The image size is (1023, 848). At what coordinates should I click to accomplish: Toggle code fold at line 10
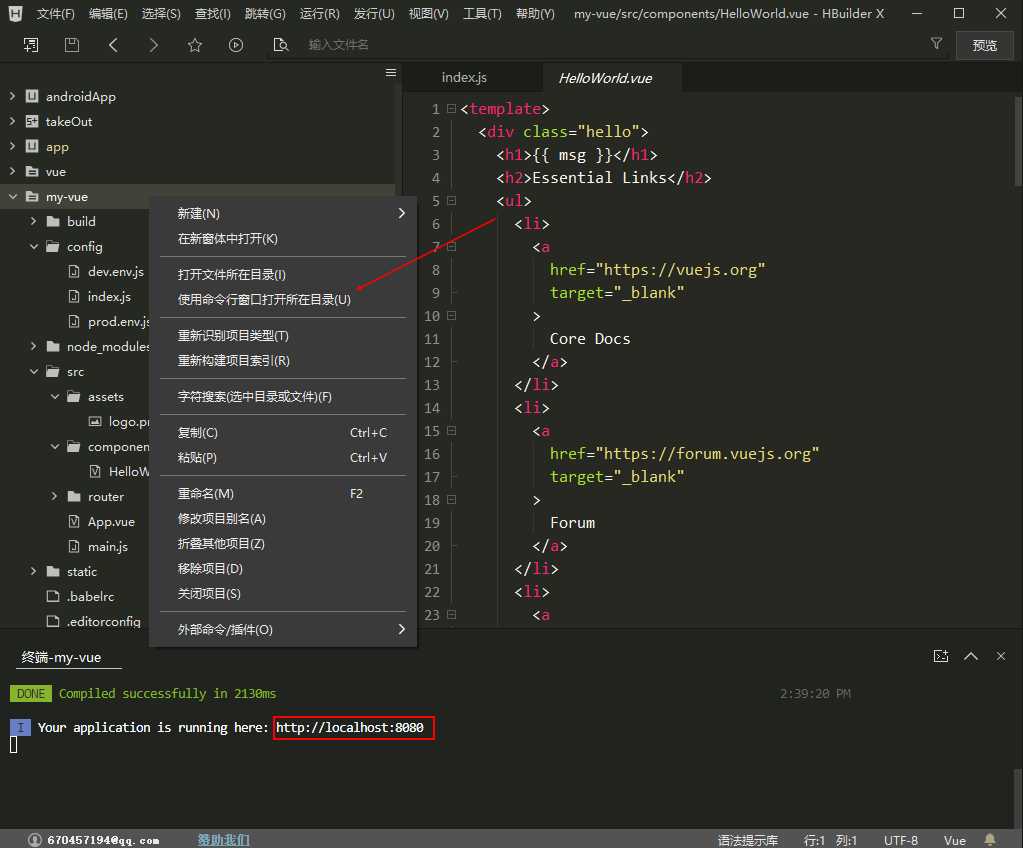click(x=451, y=316)
